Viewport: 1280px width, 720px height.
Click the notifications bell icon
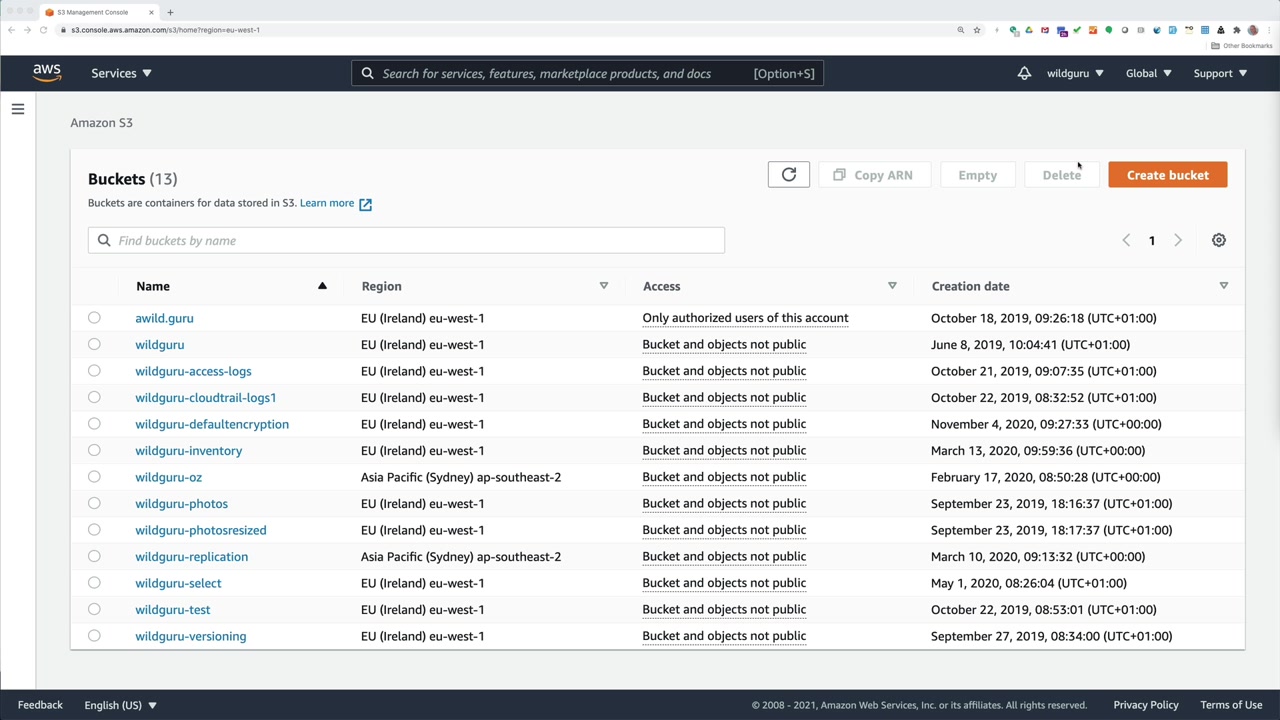pyautogui.click(x=1024, y=73)
